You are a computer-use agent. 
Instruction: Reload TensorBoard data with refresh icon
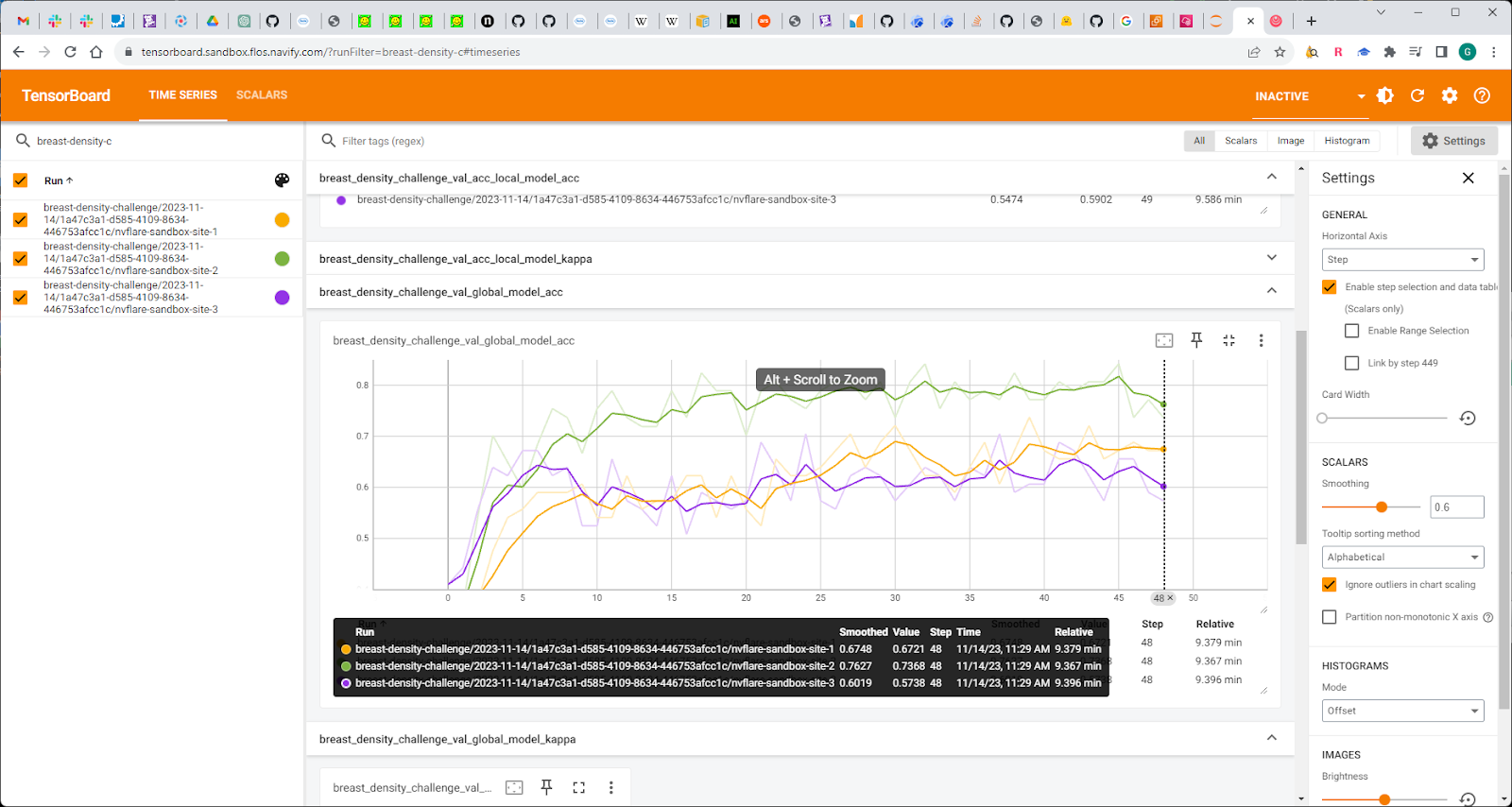[x=1417, y=95]
